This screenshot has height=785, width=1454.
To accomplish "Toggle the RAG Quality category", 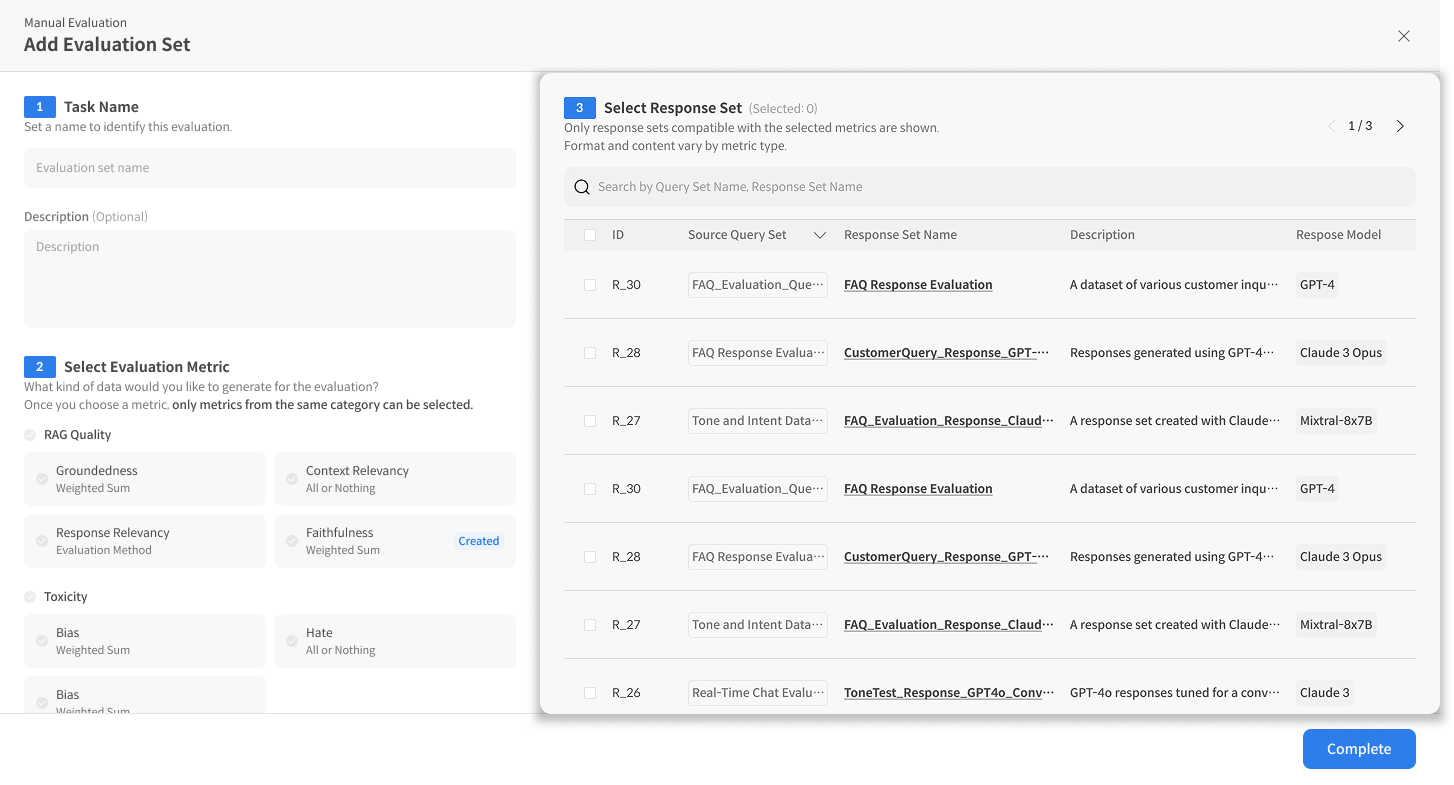I will 30,435.
